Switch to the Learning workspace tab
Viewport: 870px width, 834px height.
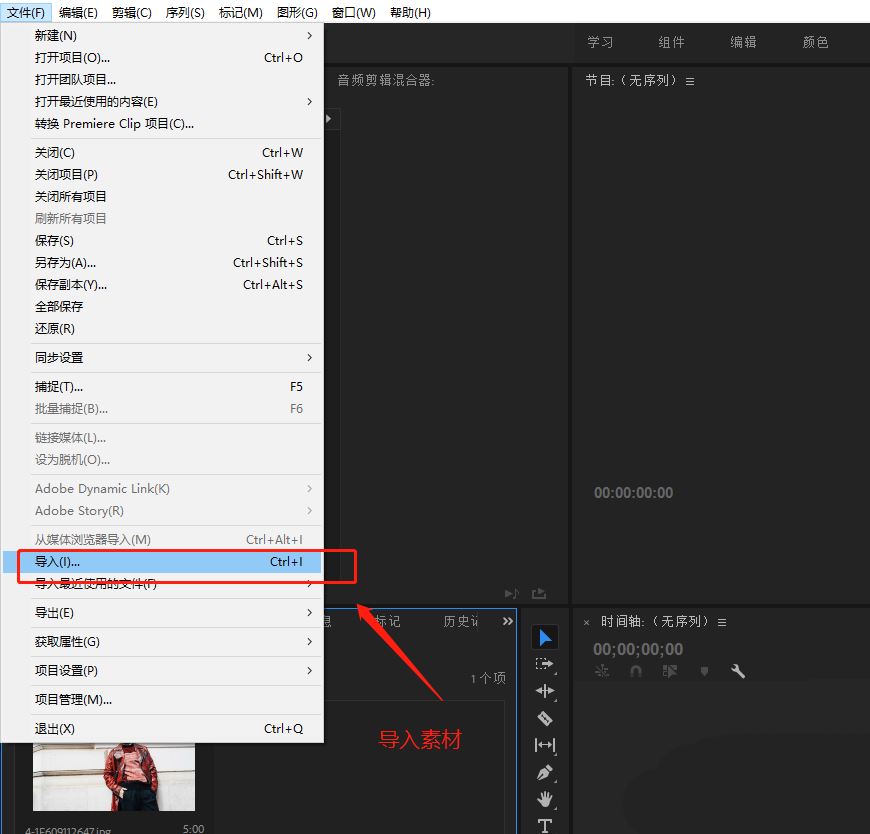pos(600,42)
